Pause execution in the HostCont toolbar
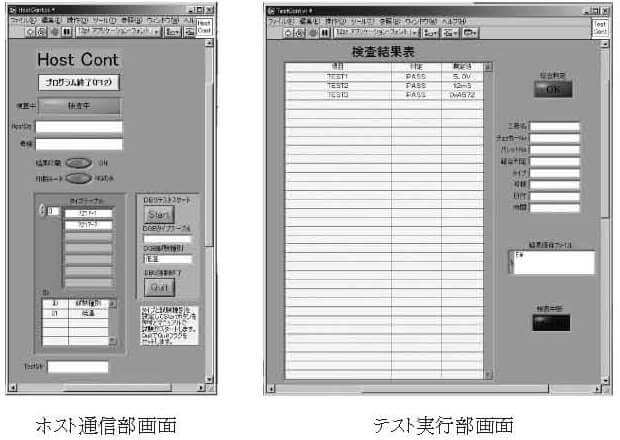 [66, 31]
